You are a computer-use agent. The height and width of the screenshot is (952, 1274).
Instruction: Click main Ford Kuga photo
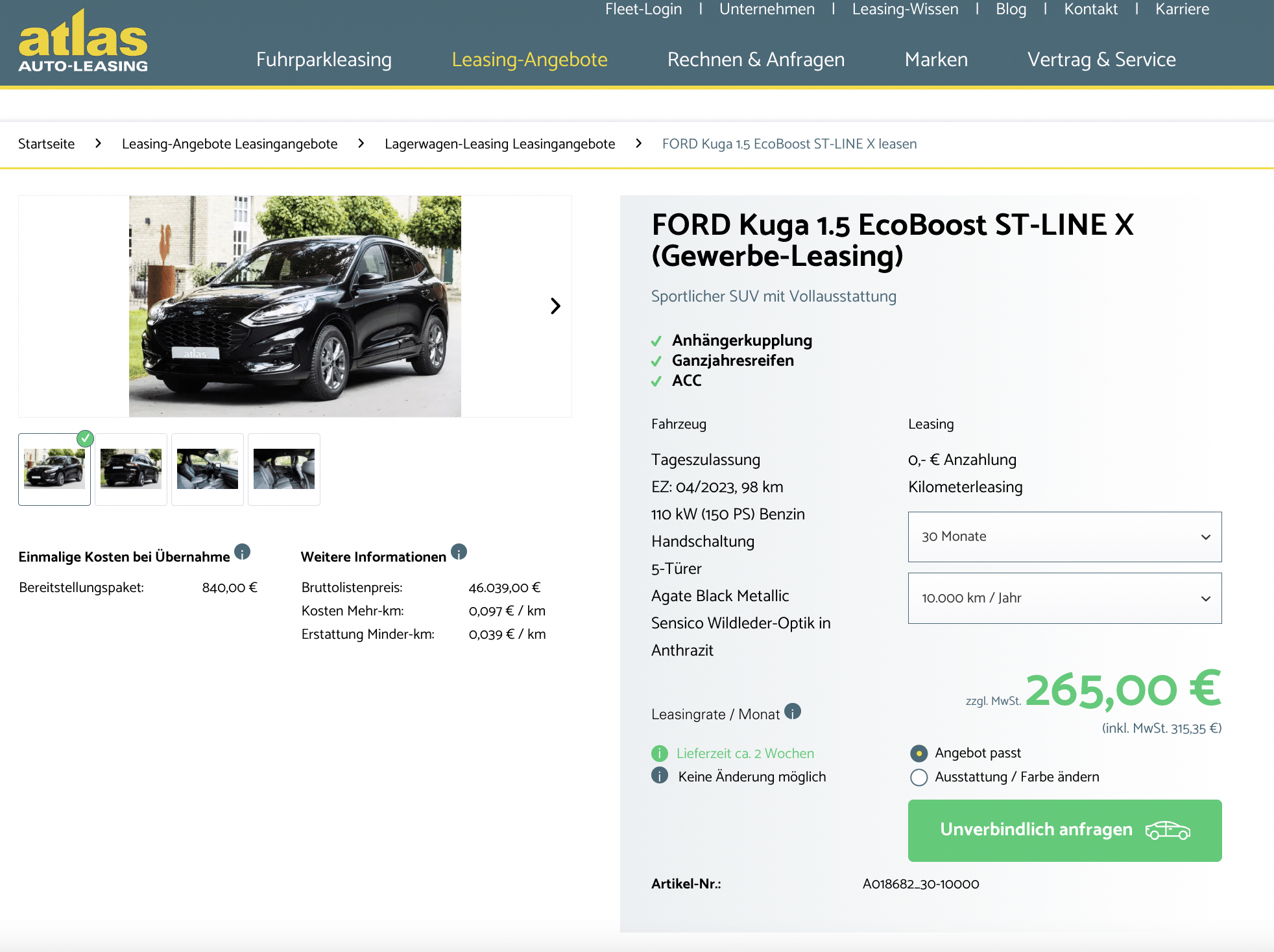tap(295, 306)
